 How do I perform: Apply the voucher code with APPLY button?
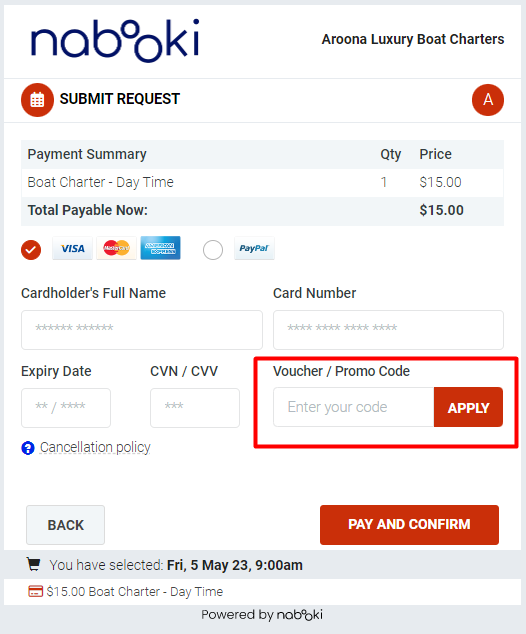(468, 408)
